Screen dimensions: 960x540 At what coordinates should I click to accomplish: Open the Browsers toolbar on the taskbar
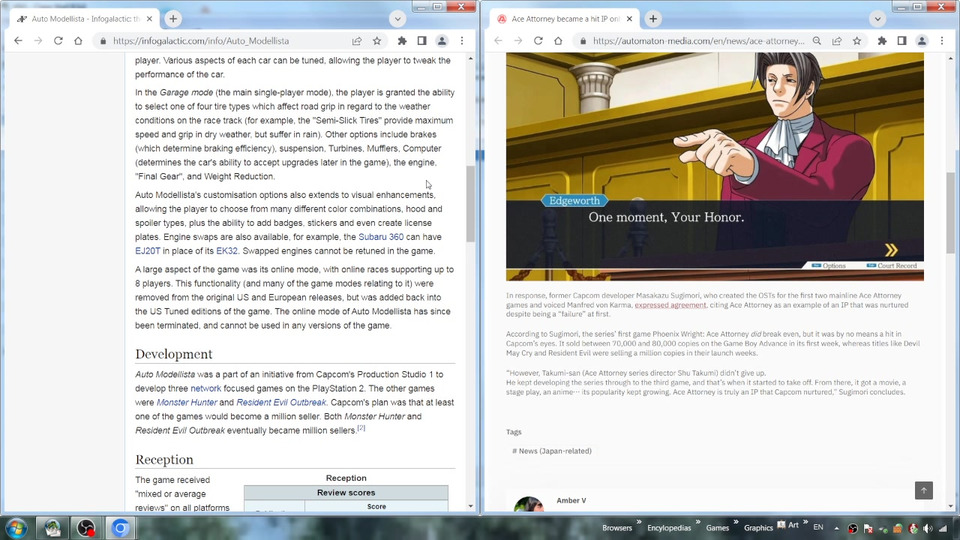coord(617,528)
